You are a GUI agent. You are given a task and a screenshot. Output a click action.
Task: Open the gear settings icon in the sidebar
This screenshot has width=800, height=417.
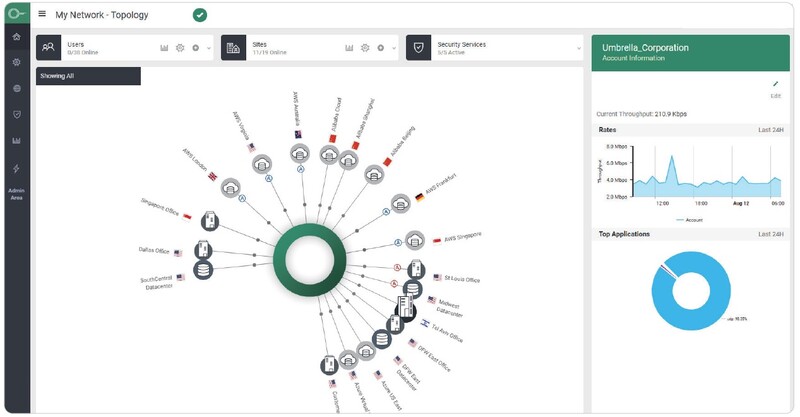click(x=16, y=63)
